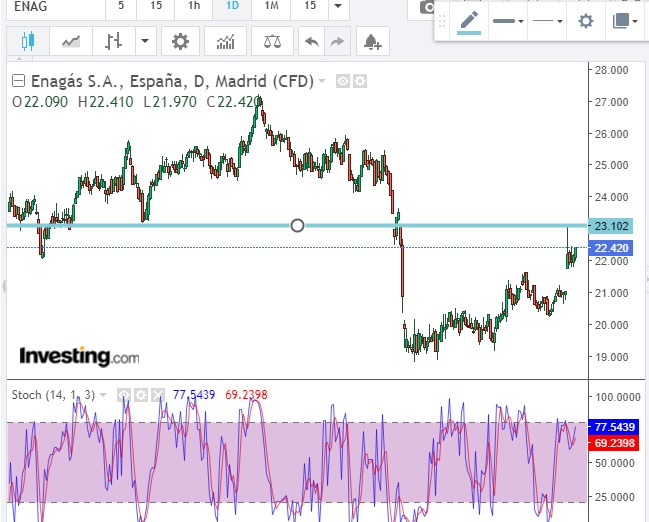Open Stoch indicator settings gear

[x=141, y=395]
